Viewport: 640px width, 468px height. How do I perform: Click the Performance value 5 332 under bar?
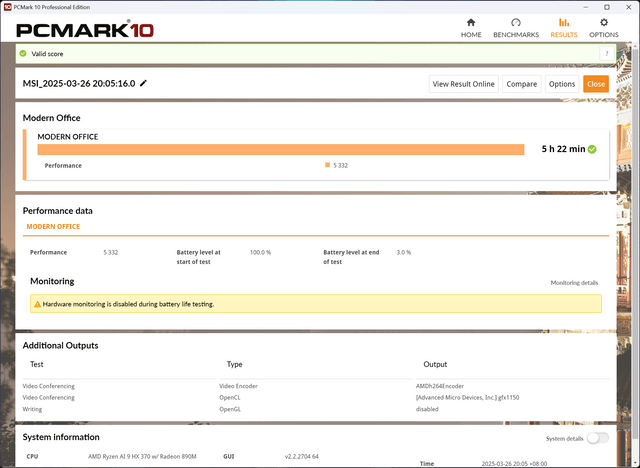tap(340, 165)
